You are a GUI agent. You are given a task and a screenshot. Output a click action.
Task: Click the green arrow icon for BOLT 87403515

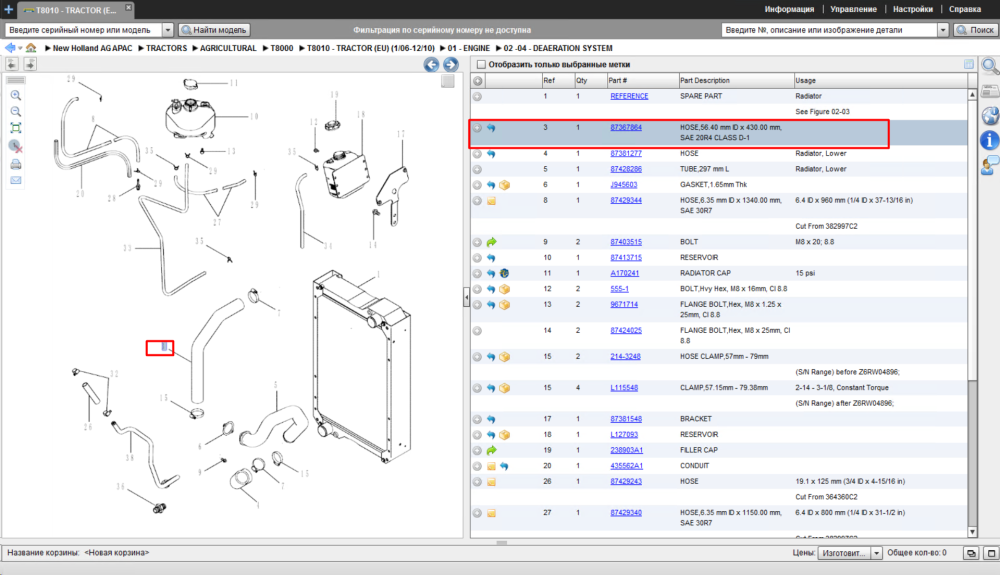pyautogui.click(x=491, y=242)
